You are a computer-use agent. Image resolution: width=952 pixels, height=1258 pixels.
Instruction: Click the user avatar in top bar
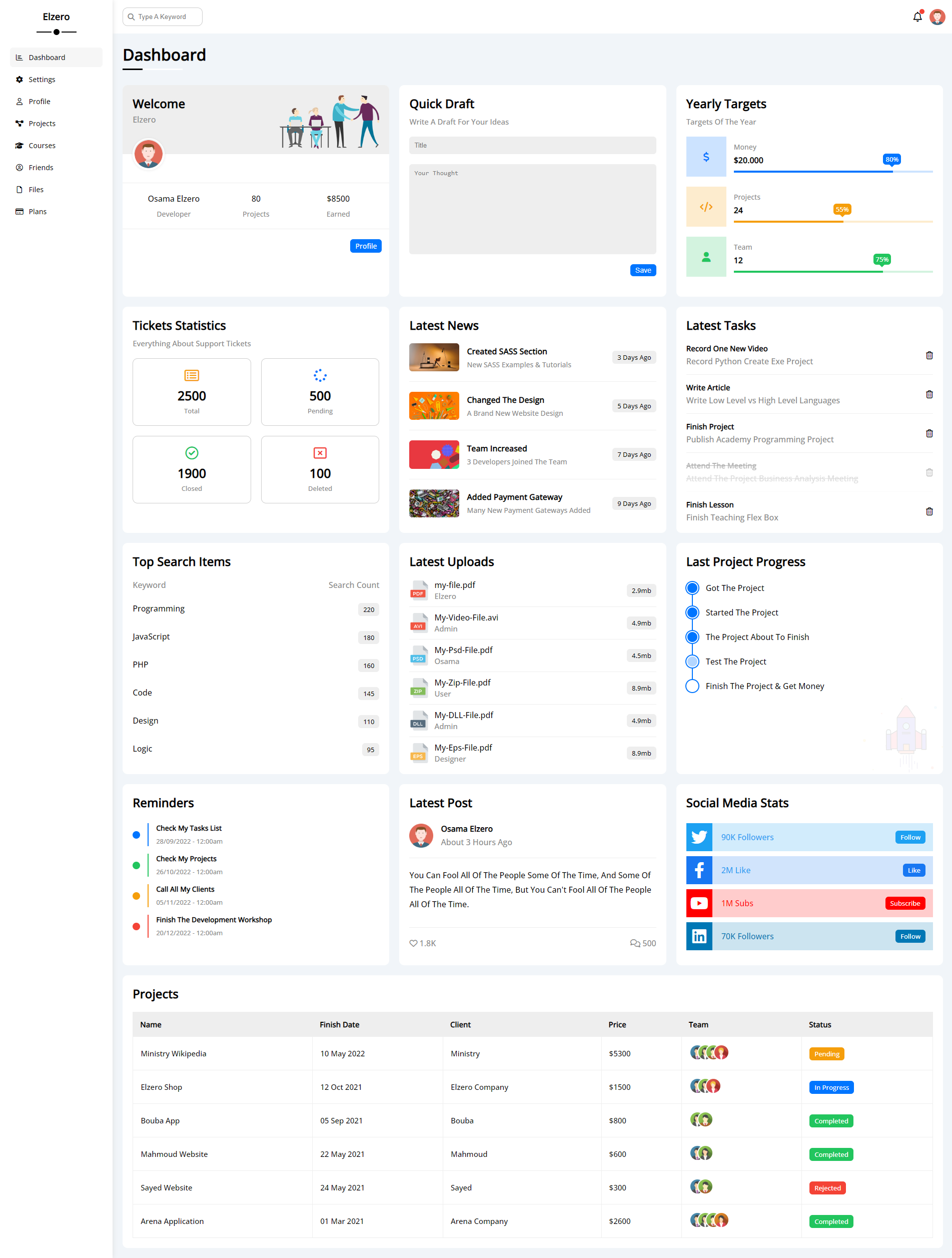tap(937, 17)
